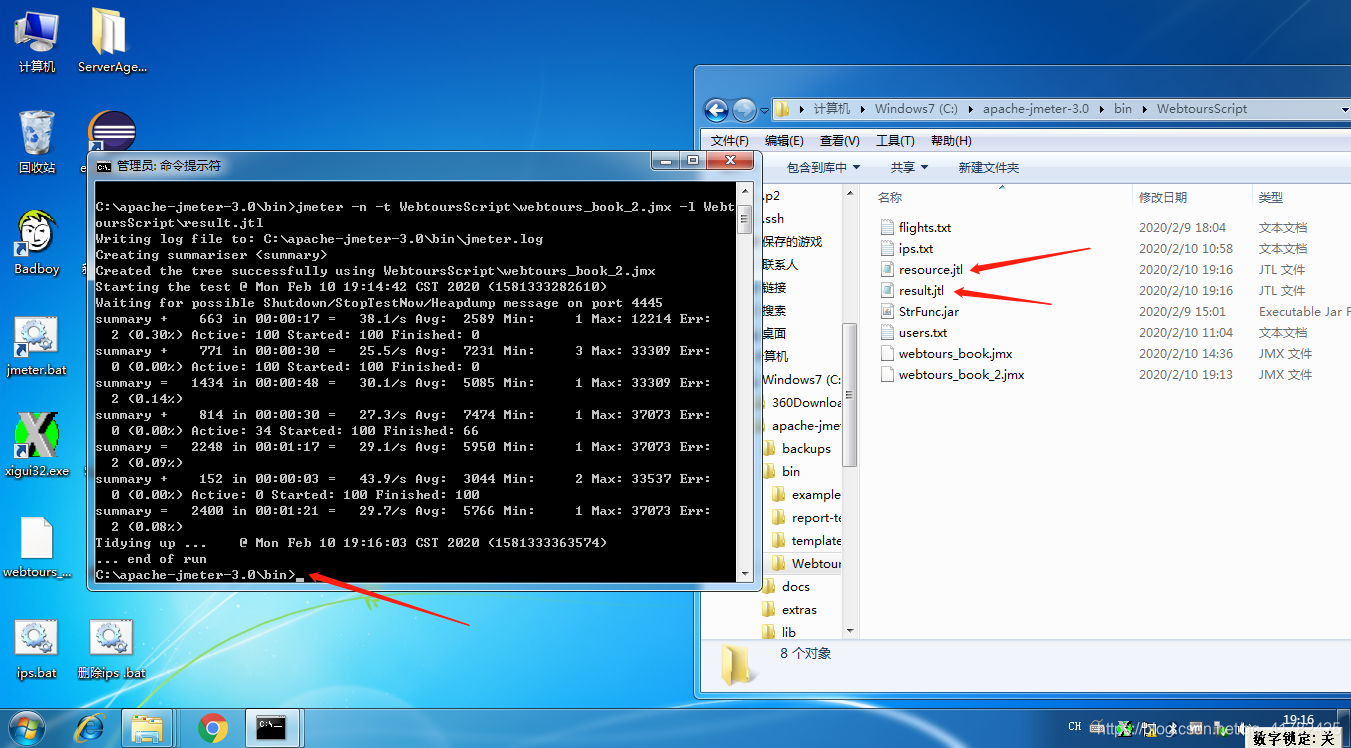Image resolution: width=1351 pixels, height=748 pixels.
Task: Launch Chrome from the taskbar
Action: [x=212, y=728]
